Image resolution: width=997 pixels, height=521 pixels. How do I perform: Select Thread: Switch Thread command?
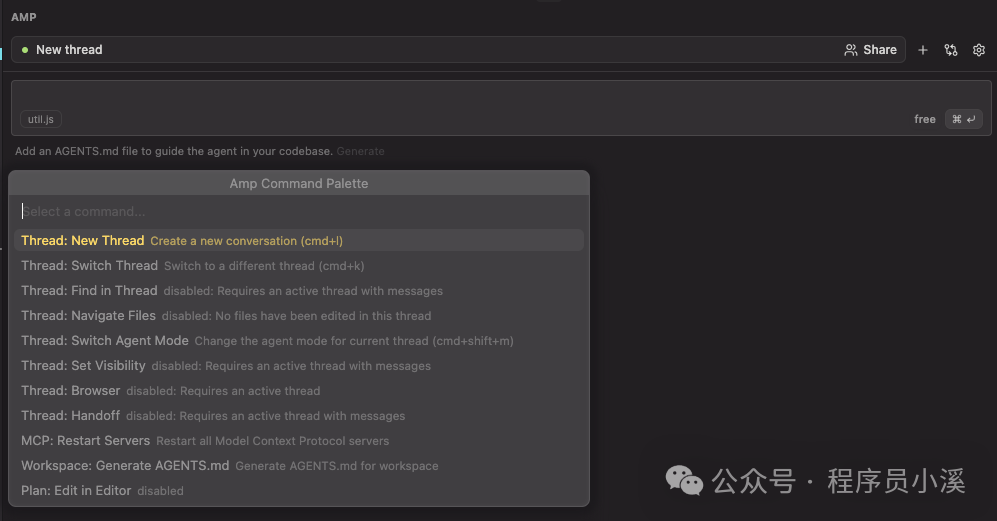coord(299,265)
